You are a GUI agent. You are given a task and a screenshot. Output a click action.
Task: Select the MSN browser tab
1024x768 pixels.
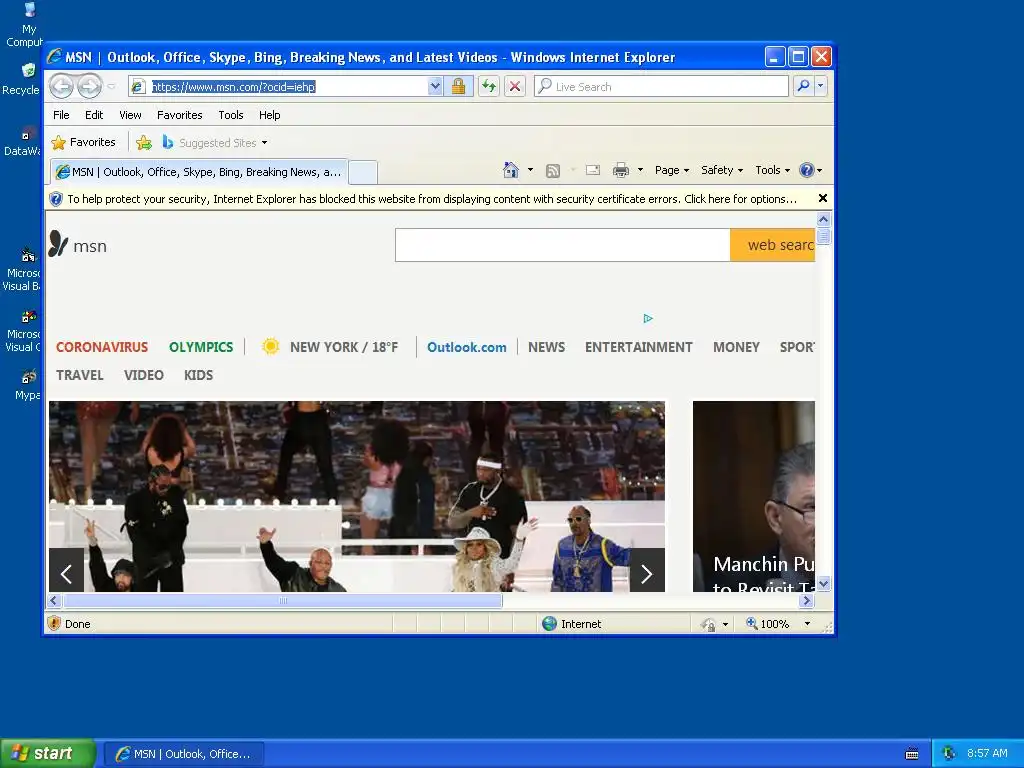point(199,172)
